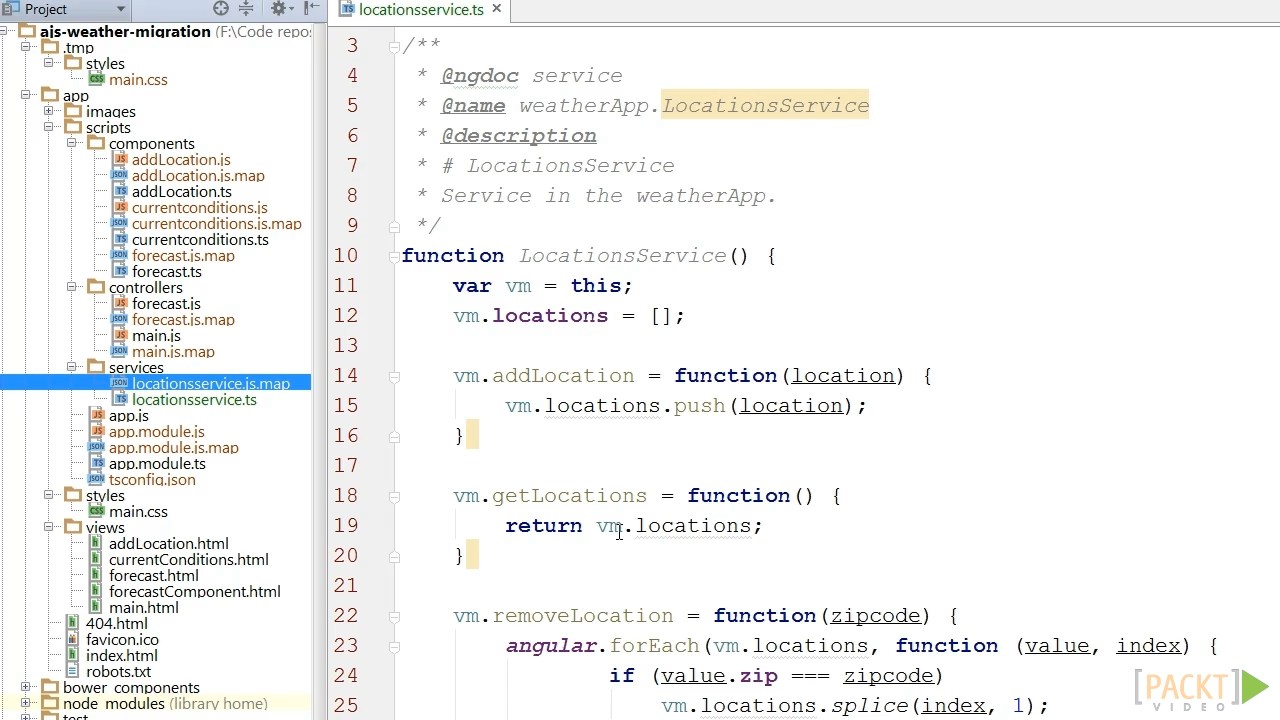Click the JS icon of addLocation.js

click(x=120, y=159)
